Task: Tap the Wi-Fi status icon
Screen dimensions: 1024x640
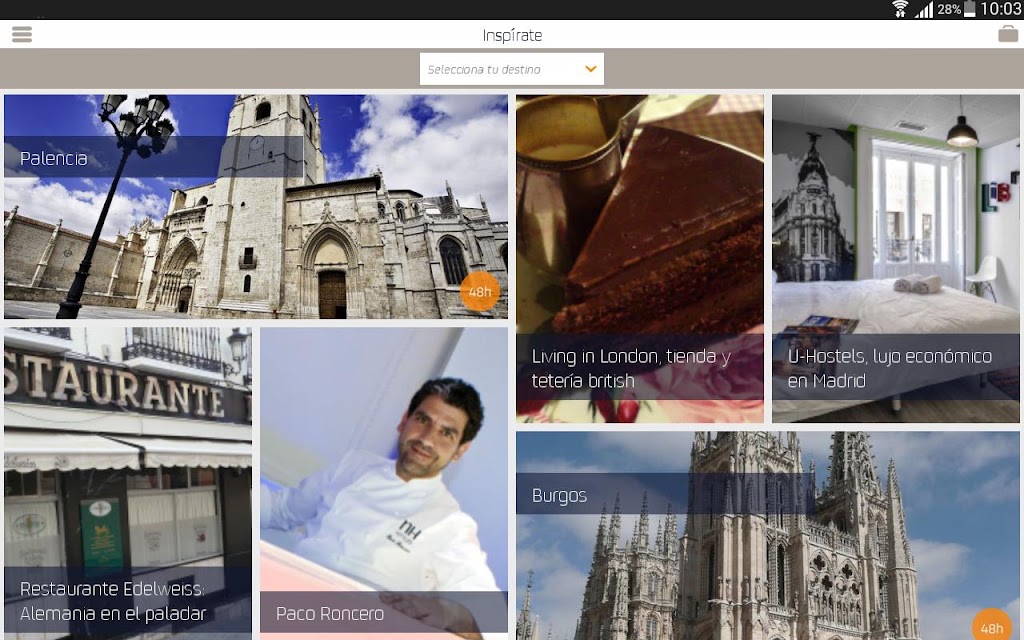Action: (900, 9)
